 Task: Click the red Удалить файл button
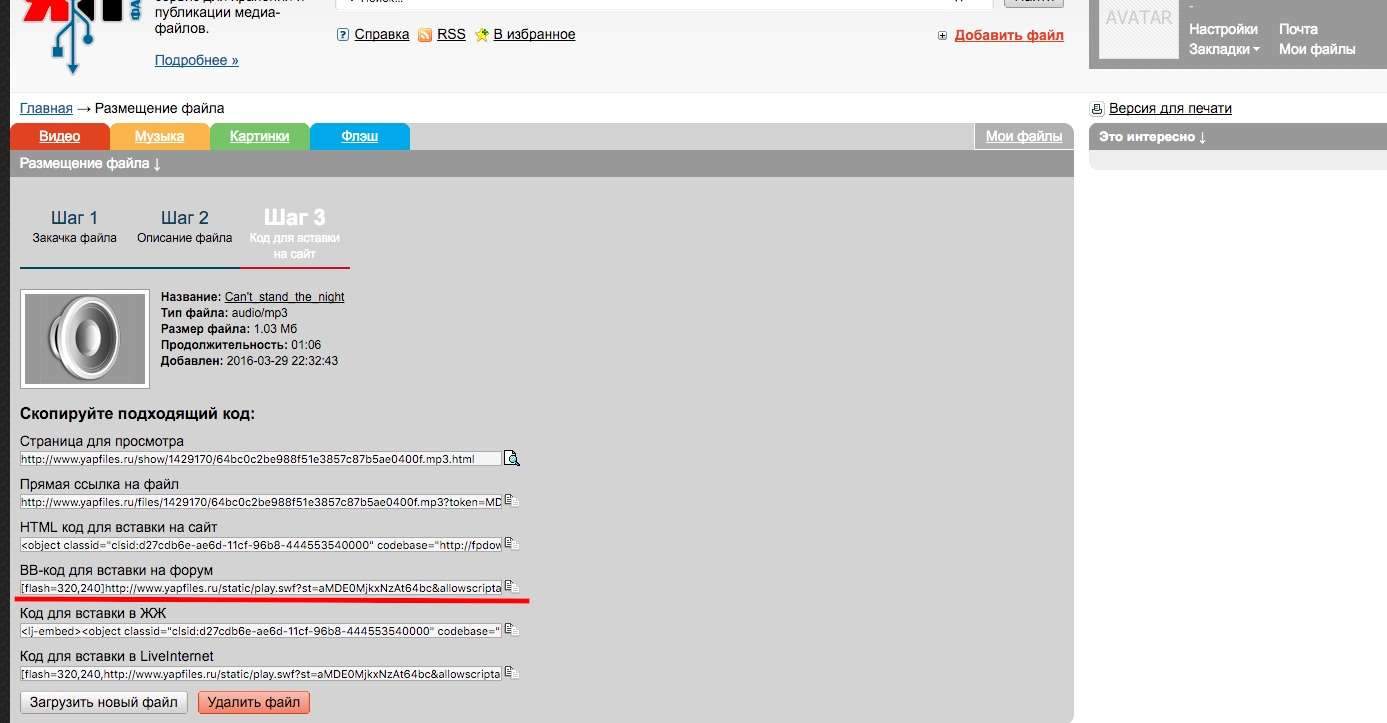[x=255, y=702]
